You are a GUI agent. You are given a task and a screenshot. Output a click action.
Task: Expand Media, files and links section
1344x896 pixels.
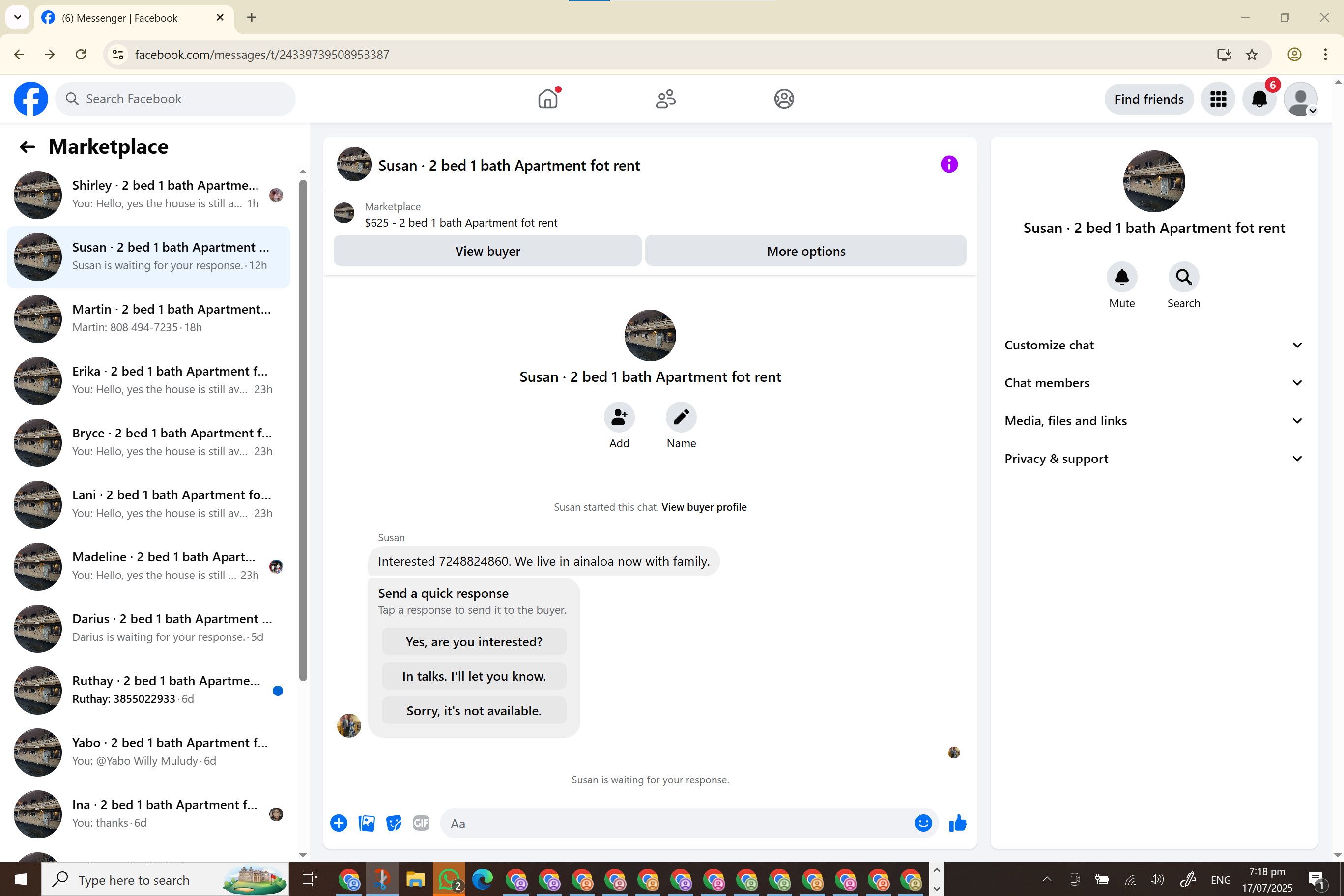tap(1153, 421)
